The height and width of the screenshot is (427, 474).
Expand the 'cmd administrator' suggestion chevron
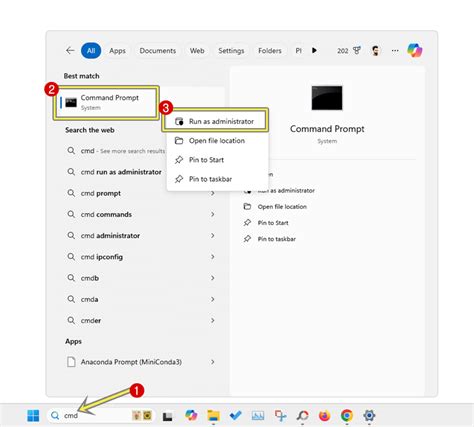(x=212, y=236)
